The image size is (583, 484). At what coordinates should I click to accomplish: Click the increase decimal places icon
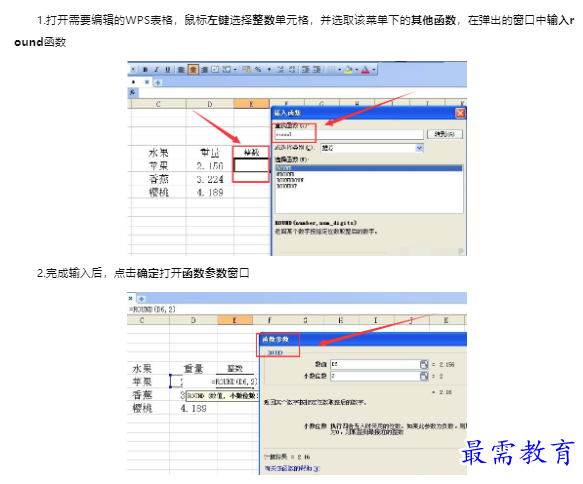pyautogui.click(x=281, y=70)
